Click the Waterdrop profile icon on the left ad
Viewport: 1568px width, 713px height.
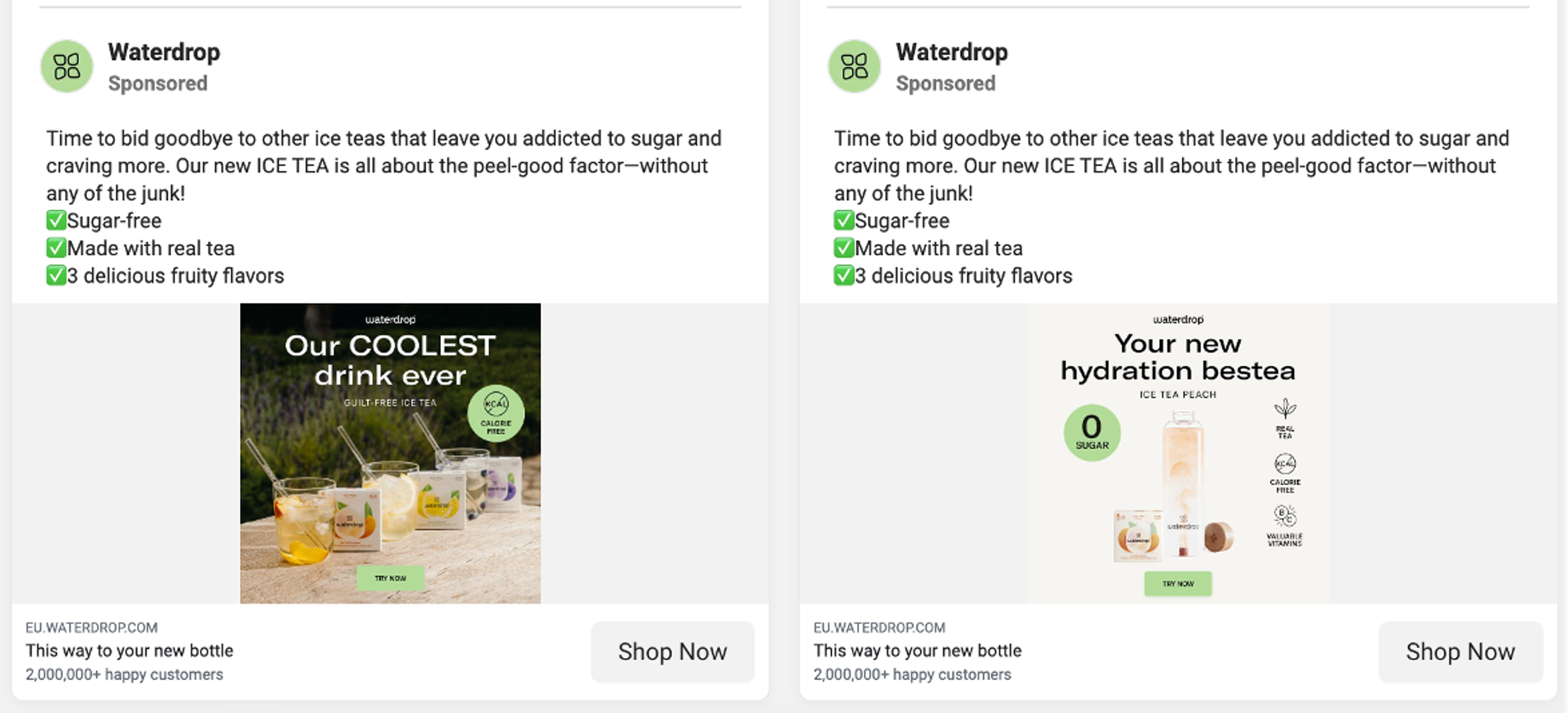pyautogui.click(x=66, y=66)
